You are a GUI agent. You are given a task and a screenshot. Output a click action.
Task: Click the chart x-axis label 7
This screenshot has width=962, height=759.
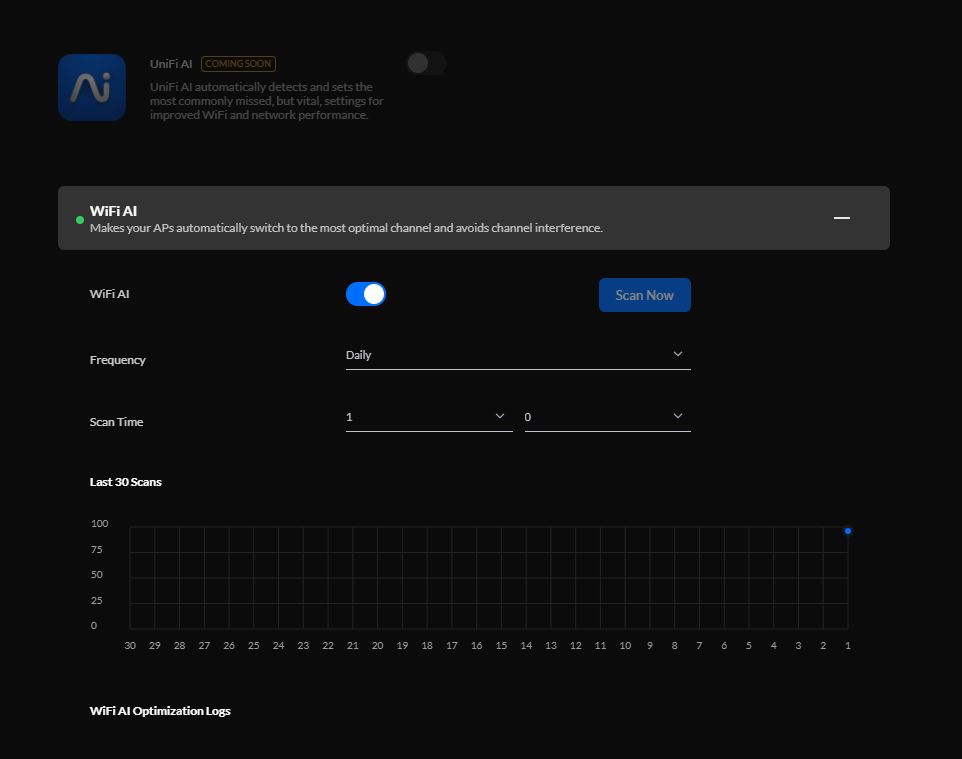tap(699, 645)
